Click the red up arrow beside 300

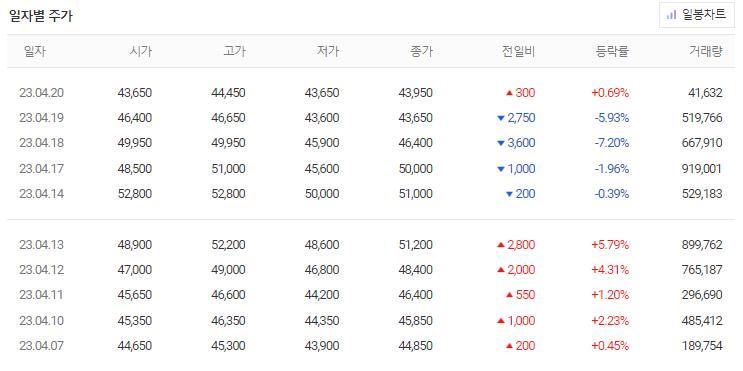click(509, 93)
